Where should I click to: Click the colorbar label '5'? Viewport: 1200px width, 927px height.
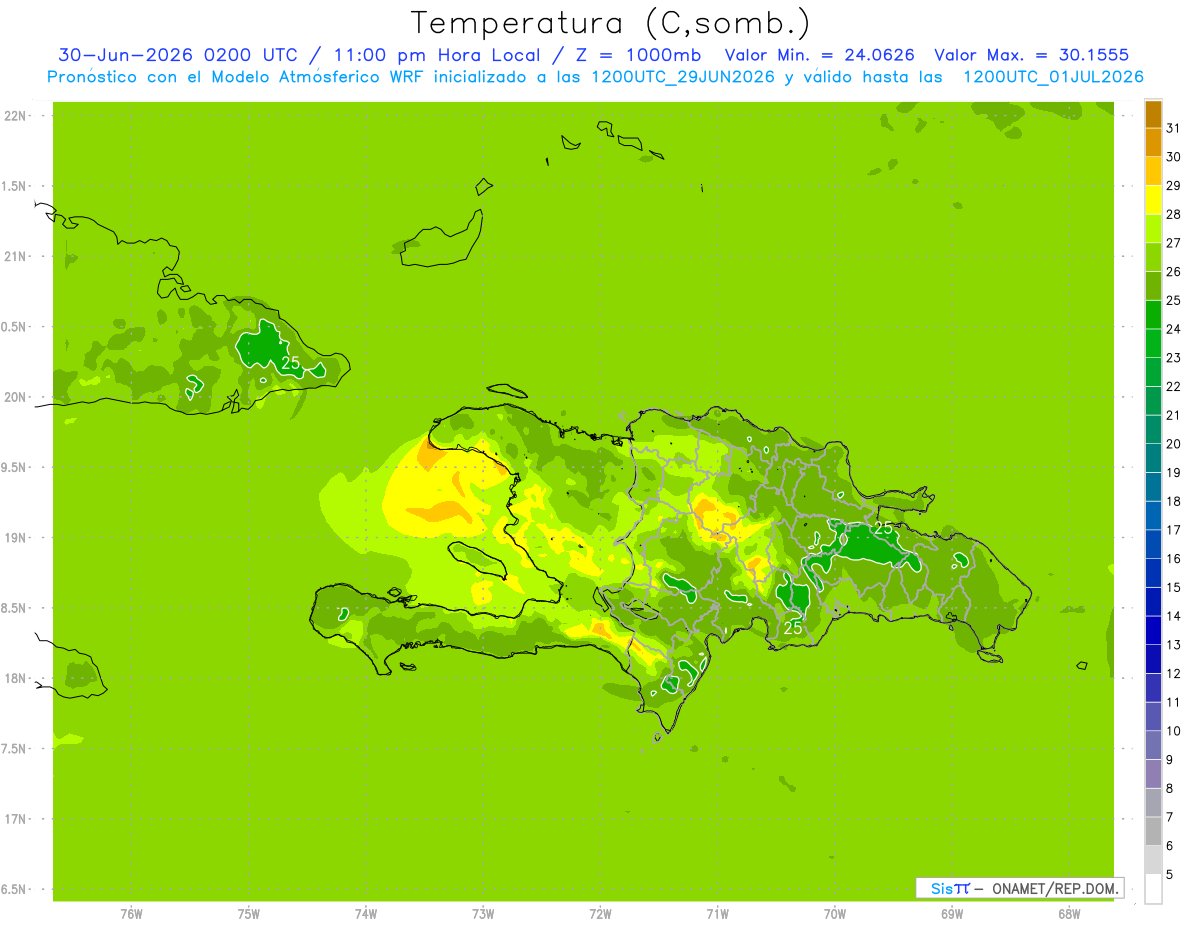click(x=1170, y=874)
